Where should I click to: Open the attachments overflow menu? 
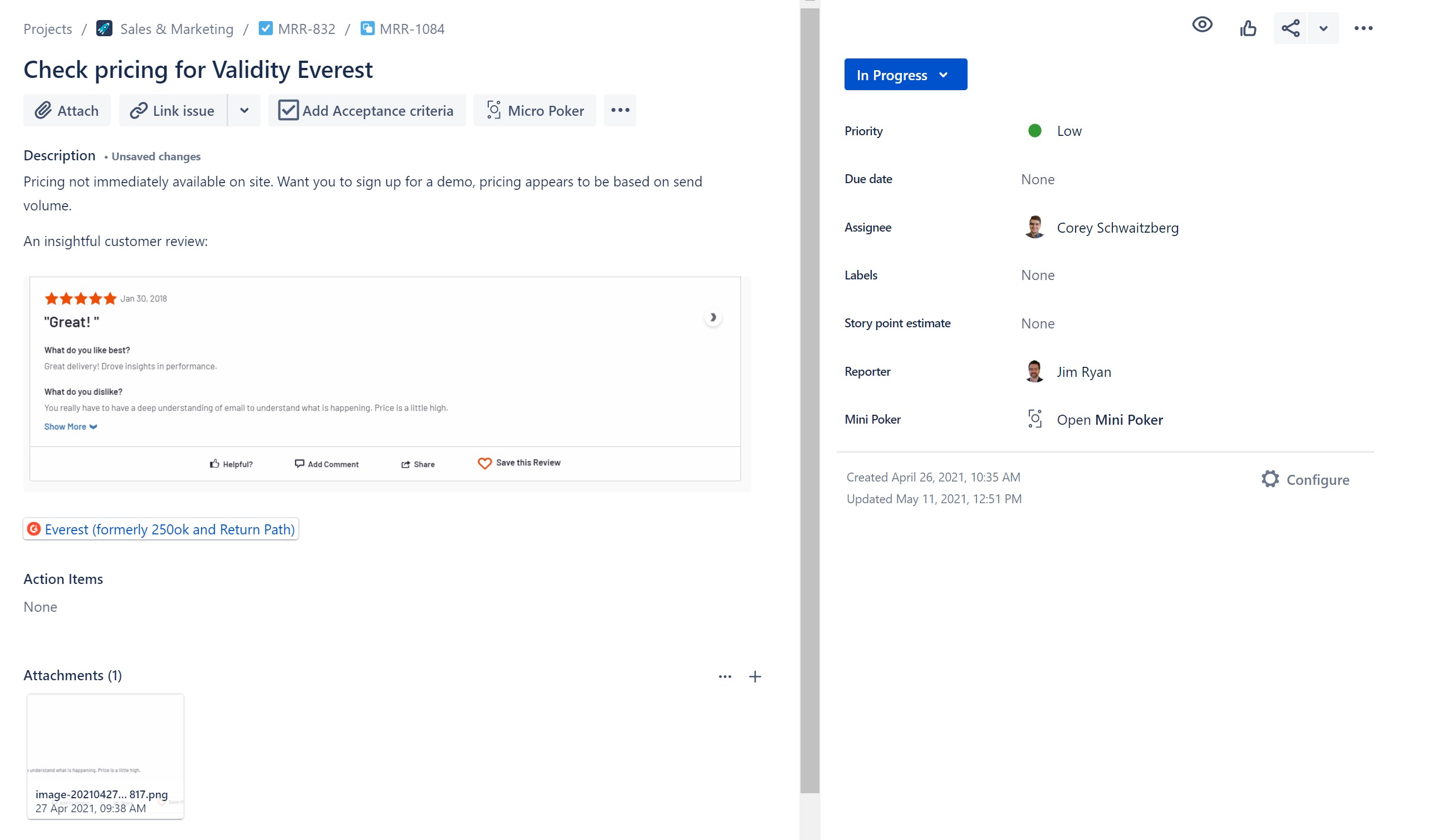point(724,676)
